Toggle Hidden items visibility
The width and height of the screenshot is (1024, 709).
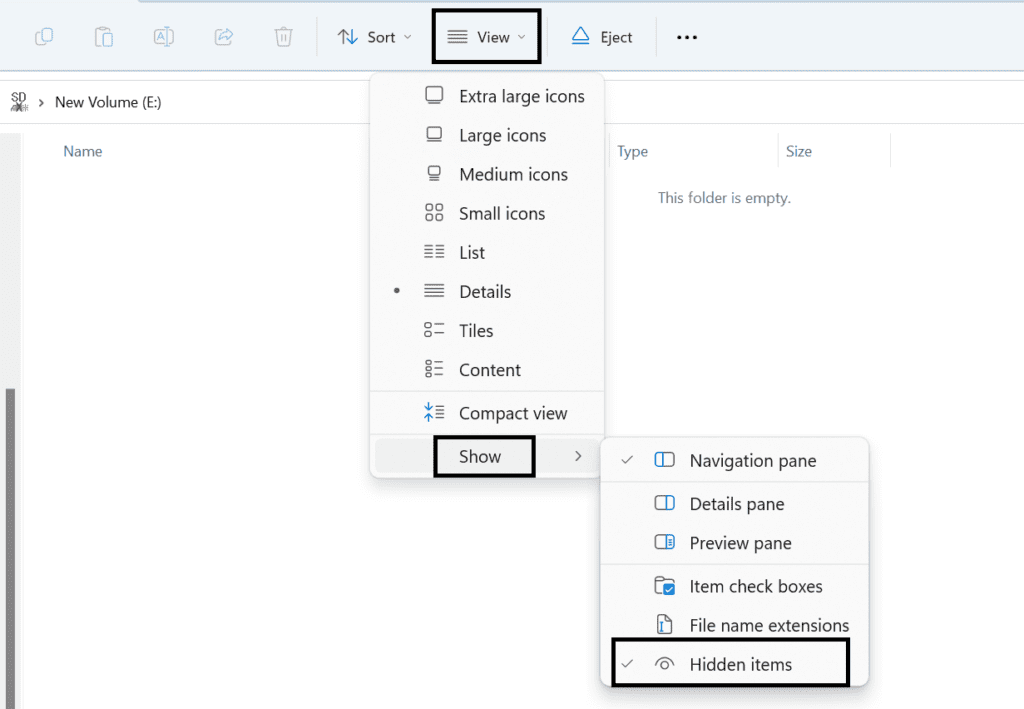click(x=740, y=664)
